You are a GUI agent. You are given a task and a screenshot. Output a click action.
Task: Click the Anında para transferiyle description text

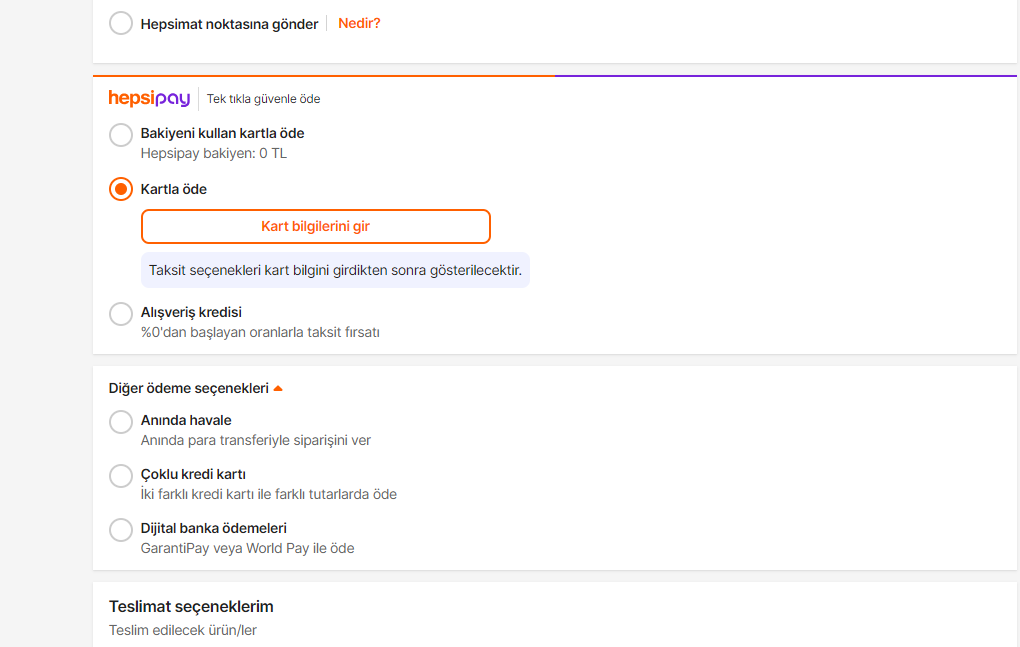tap(255, 440)
